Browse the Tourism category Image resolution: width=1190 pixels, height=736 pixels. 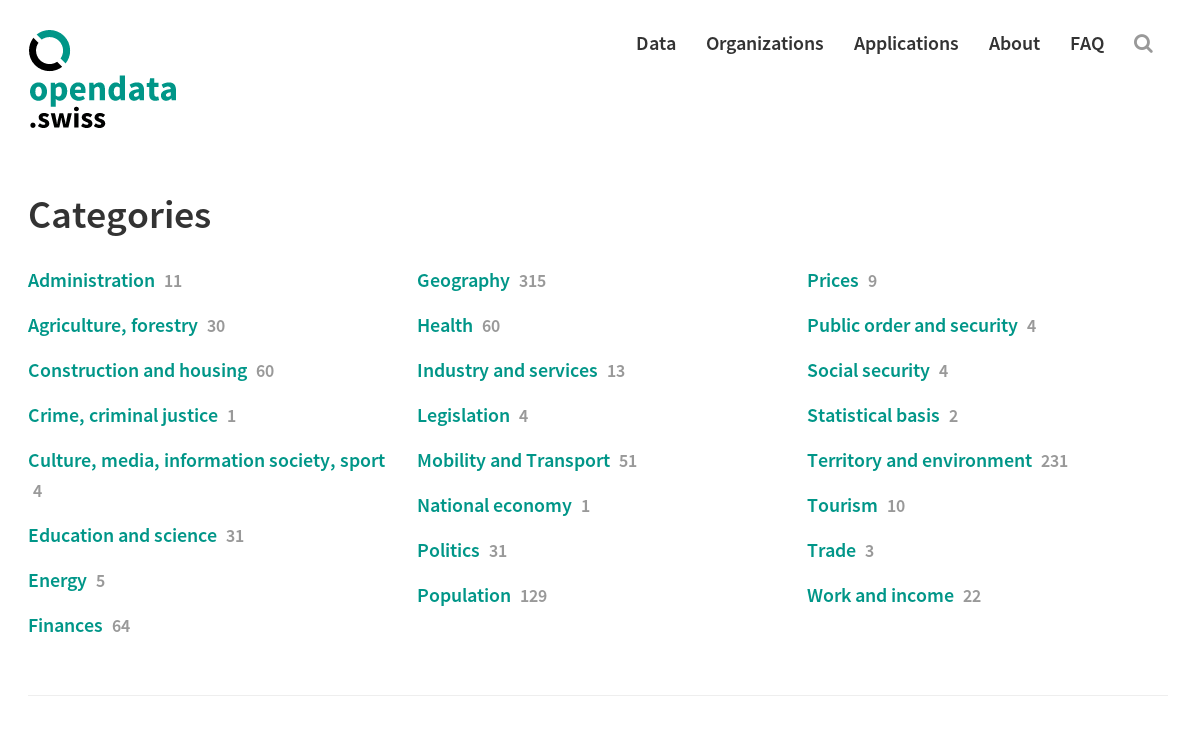pos(842,506)
